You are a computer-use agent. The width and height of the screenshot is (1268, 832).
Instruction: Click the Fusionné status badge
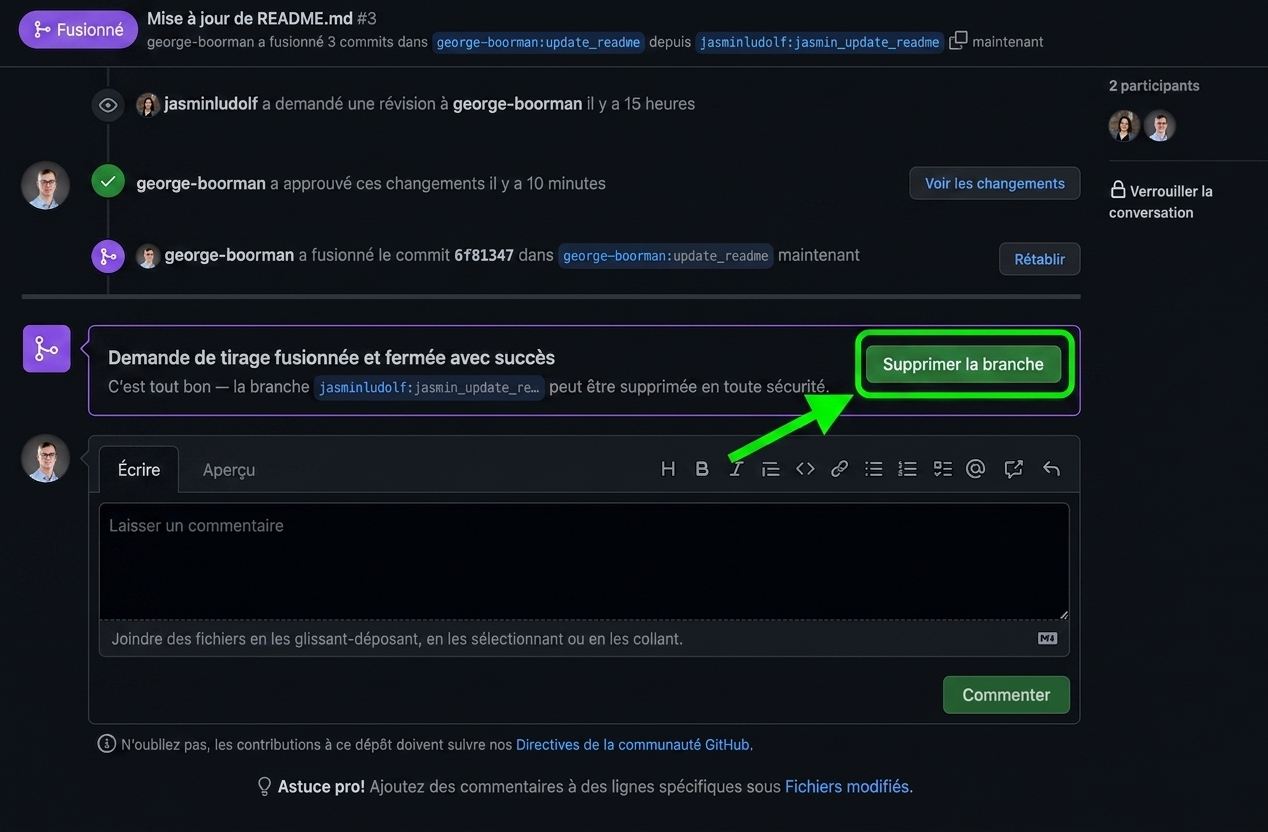(78, 30)
